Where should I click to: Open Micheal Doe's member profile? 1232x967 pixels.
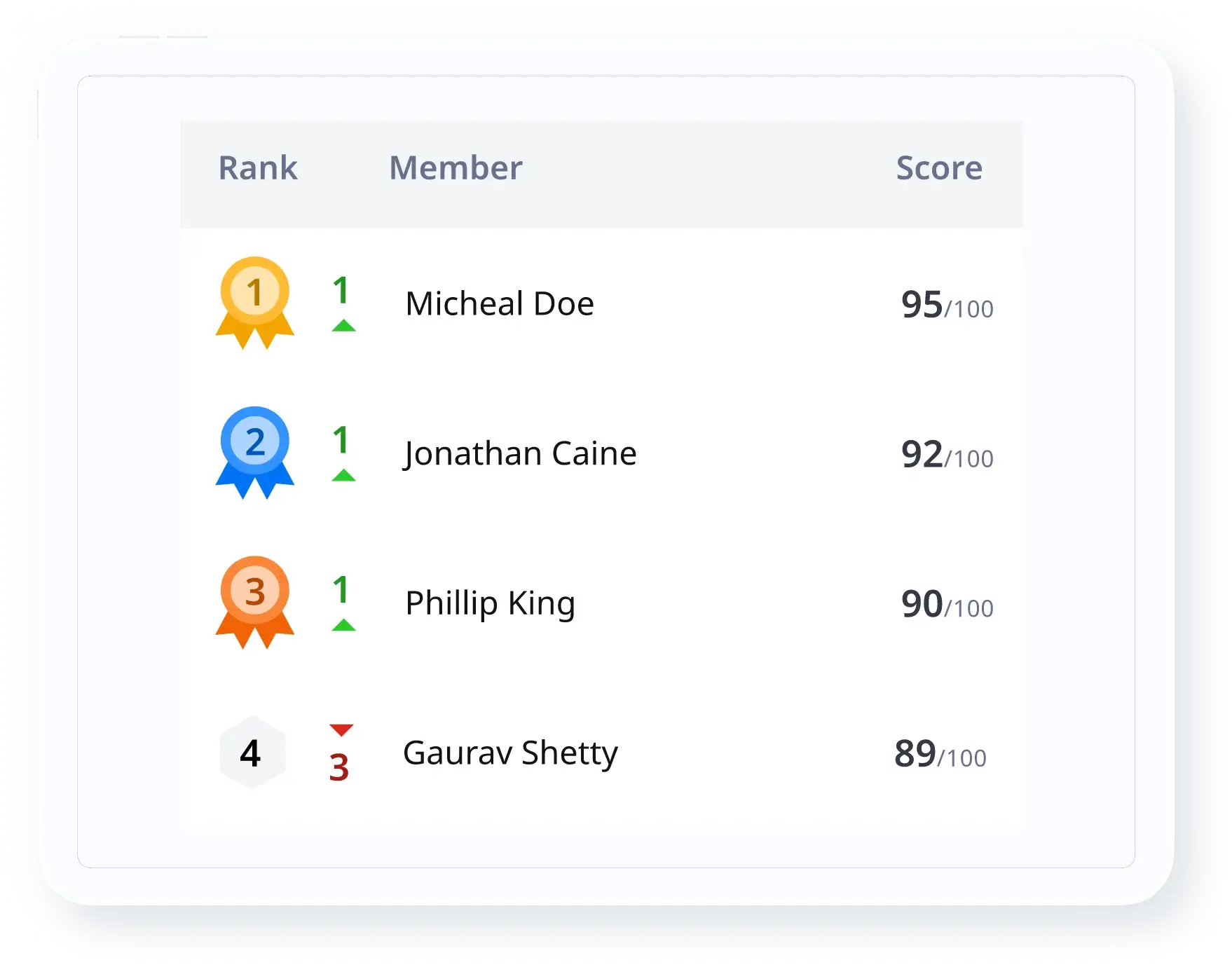[x=500, y=304]
